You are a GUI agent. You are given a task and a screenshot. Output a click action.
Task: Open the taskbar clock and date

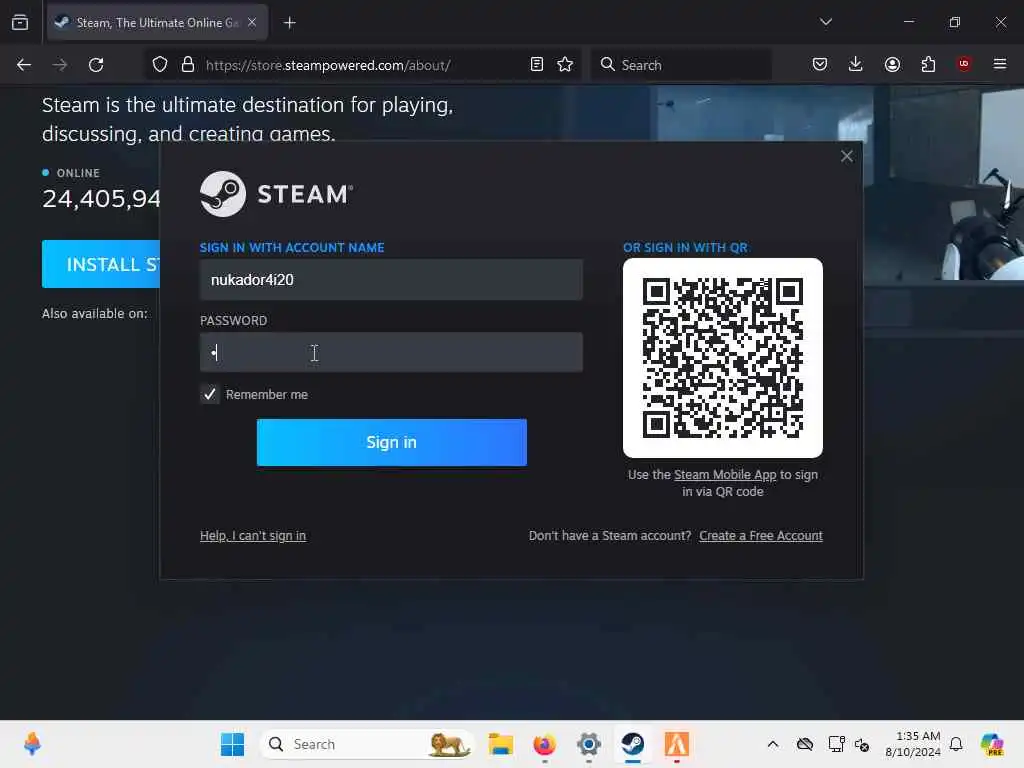point(913,744)
